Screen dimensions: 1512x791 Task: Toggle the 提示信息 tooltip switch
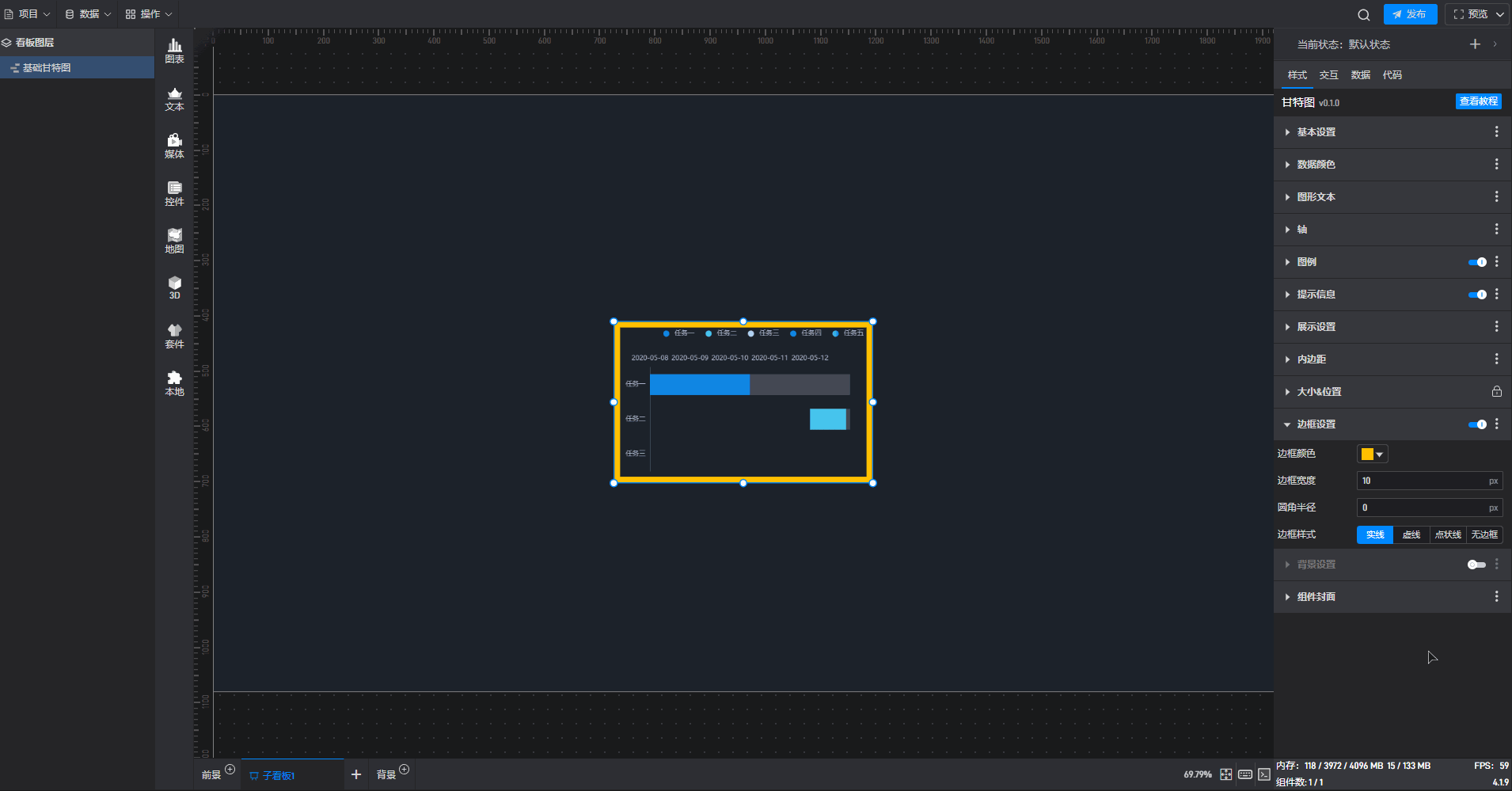point(1476,295)
